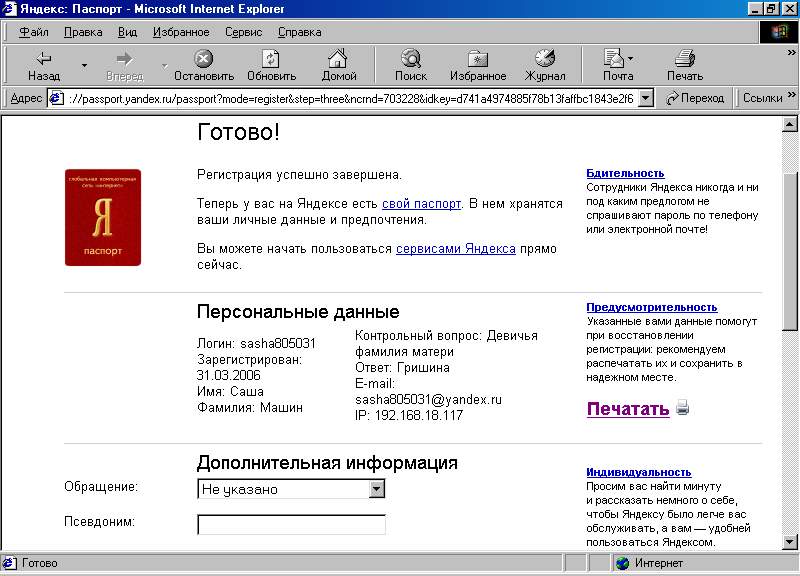Click the Дополнительная информация heading
The image size is (800, 576).
point(327,463)
